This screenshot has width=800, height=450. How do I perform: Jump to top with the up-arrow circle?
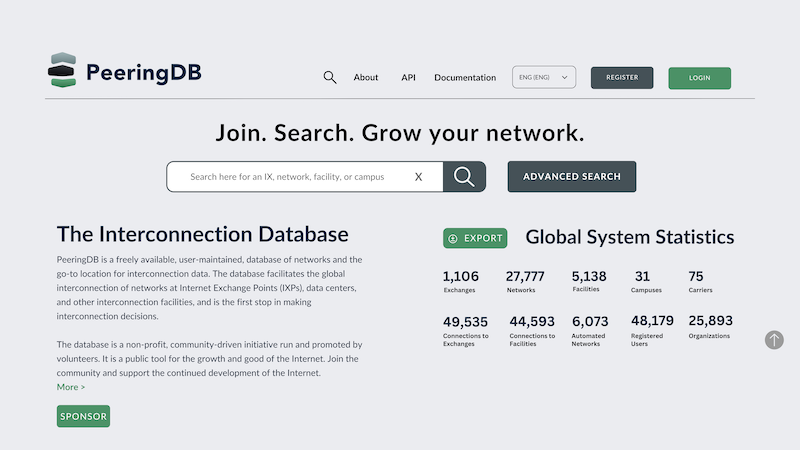(774, 340)
